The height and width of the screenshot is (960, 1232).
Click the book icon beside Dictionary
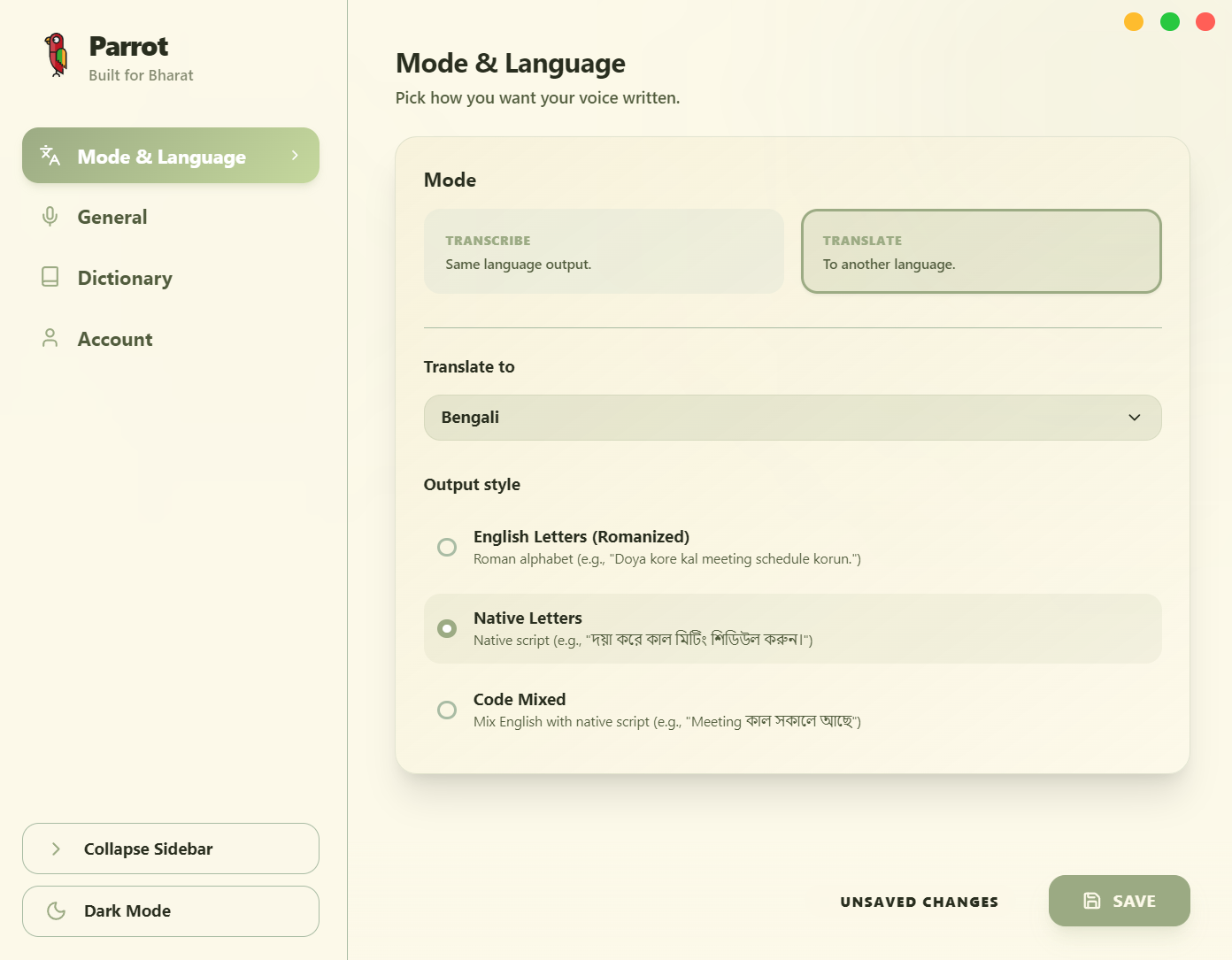pyautogui.click(x=50, y=277)
